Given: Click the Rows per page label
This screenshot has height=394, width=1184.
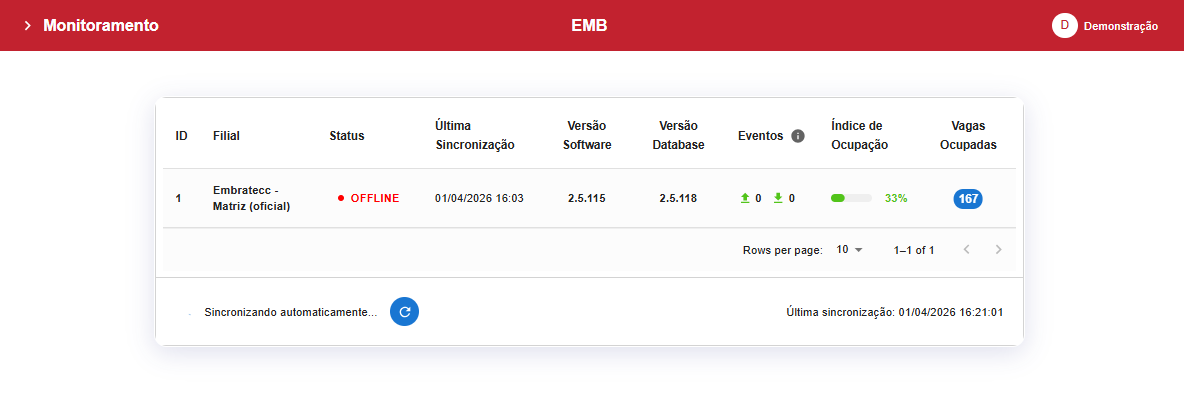Looking at the screenshot, I should [x=782, y=250].
